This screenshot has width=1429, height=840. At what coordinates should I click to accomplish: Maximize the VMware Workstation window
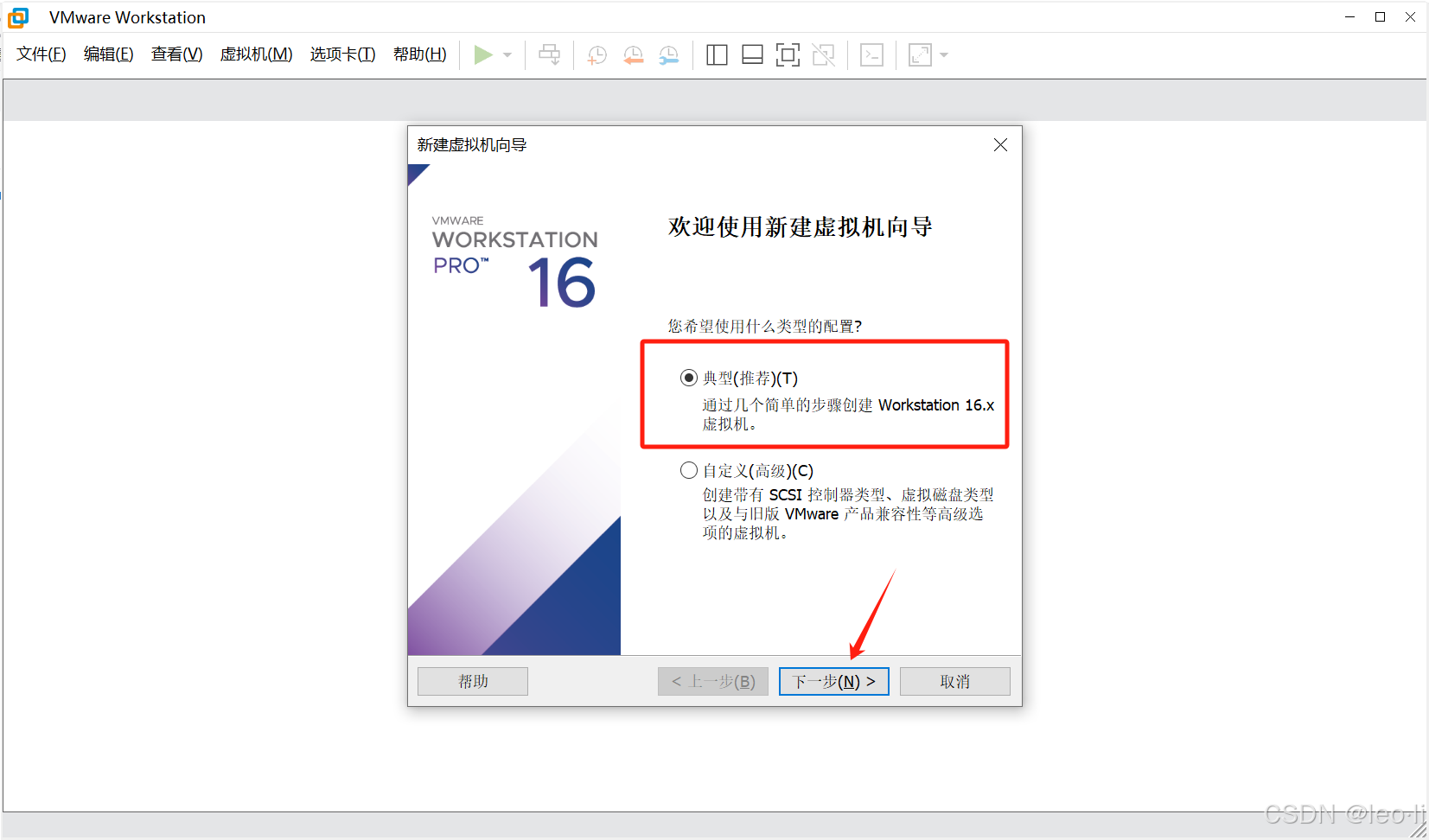(x=1381, y=17)
